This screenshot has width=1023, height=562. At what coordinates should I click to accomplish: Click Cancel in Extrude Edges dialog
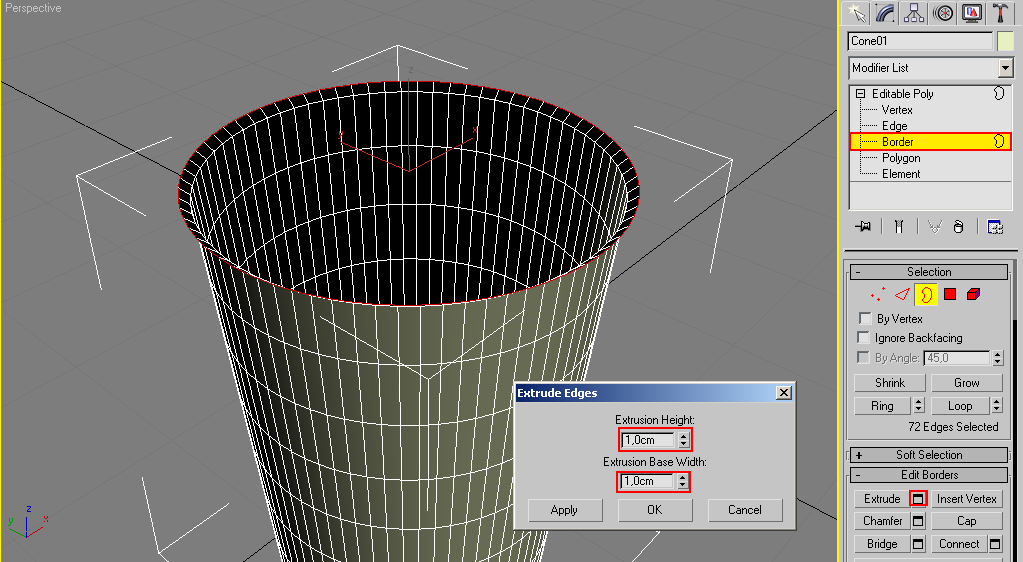click(745, 510)
